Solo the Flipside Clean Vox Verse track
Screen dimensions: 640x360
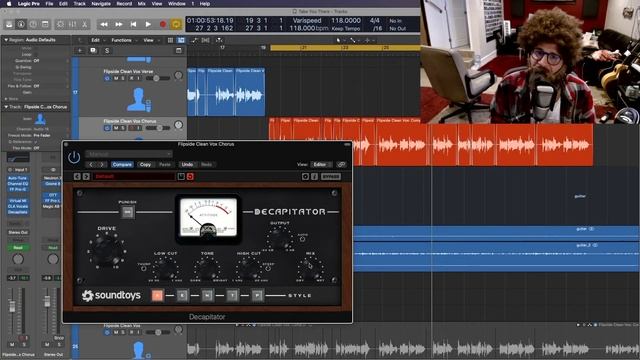tap(123, 78)
